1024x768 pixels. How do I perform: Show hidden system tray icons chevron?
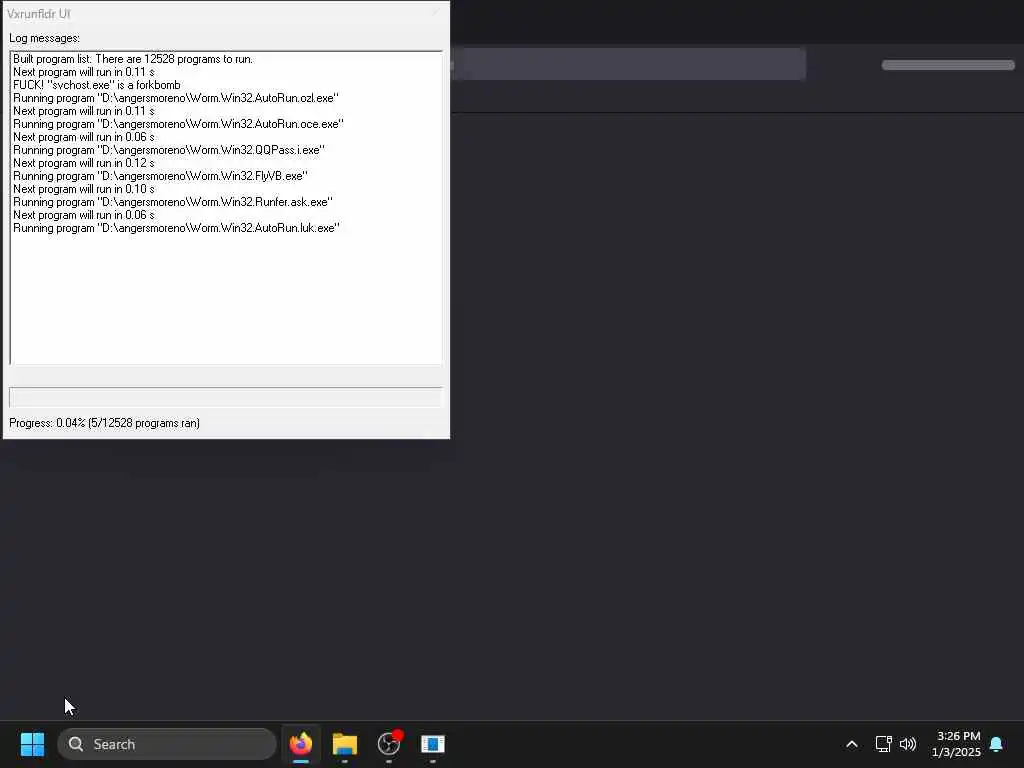coord(852,744)
